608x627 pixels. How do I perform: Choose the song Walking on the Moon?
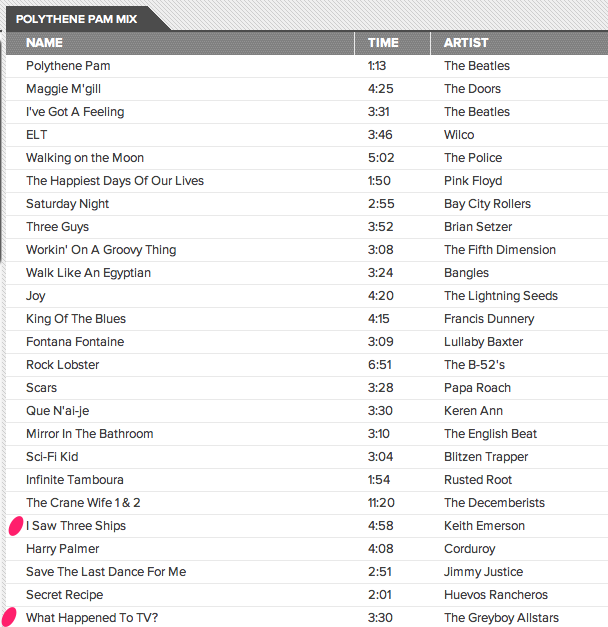coord(85,158)
